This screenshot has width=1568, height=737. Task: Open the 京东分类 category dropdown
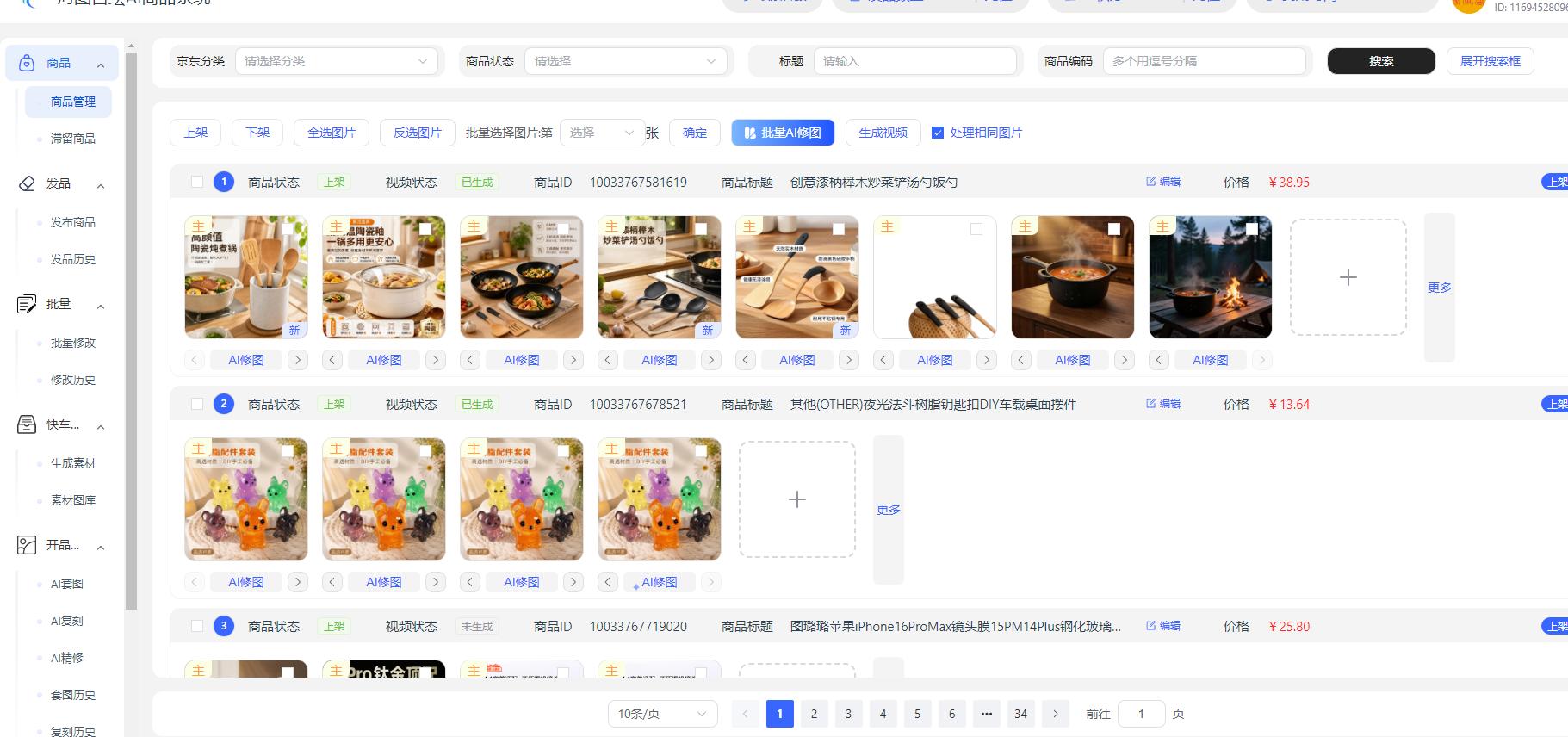click(x=337, y=61)
